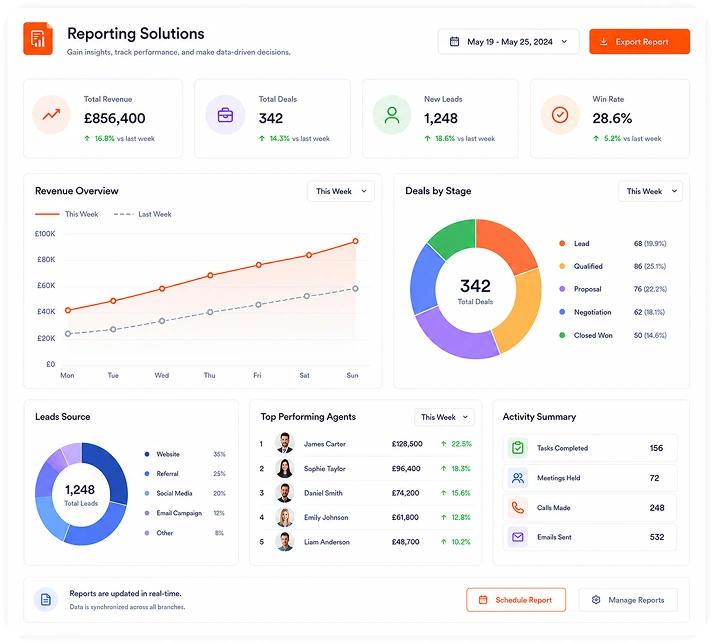The image size is (713, 643).
Task: Click Sophie Taylor's 18.3% growth value
Action: point(461,468)
